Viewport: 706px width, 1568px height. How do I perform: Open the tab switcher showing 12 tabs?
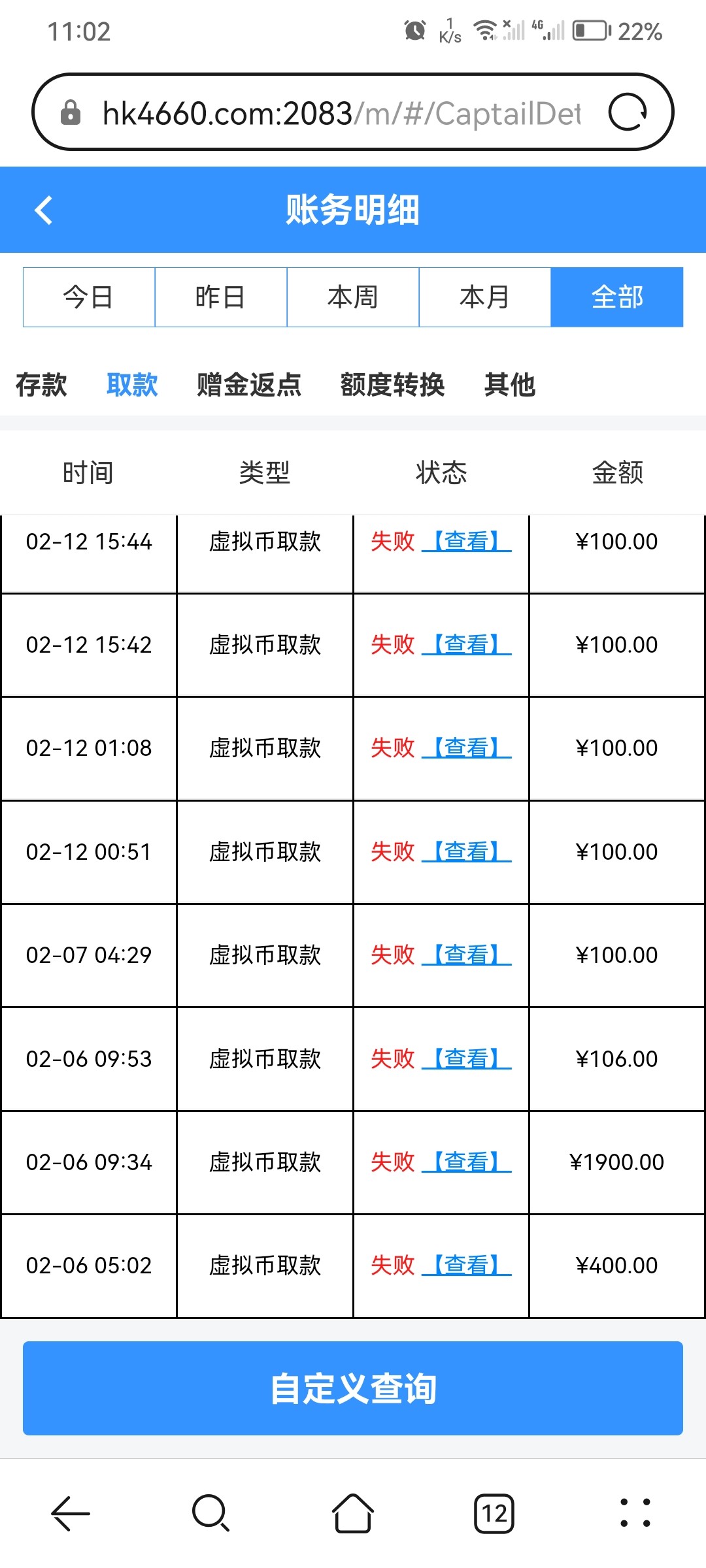click(x=494, y=1513)
